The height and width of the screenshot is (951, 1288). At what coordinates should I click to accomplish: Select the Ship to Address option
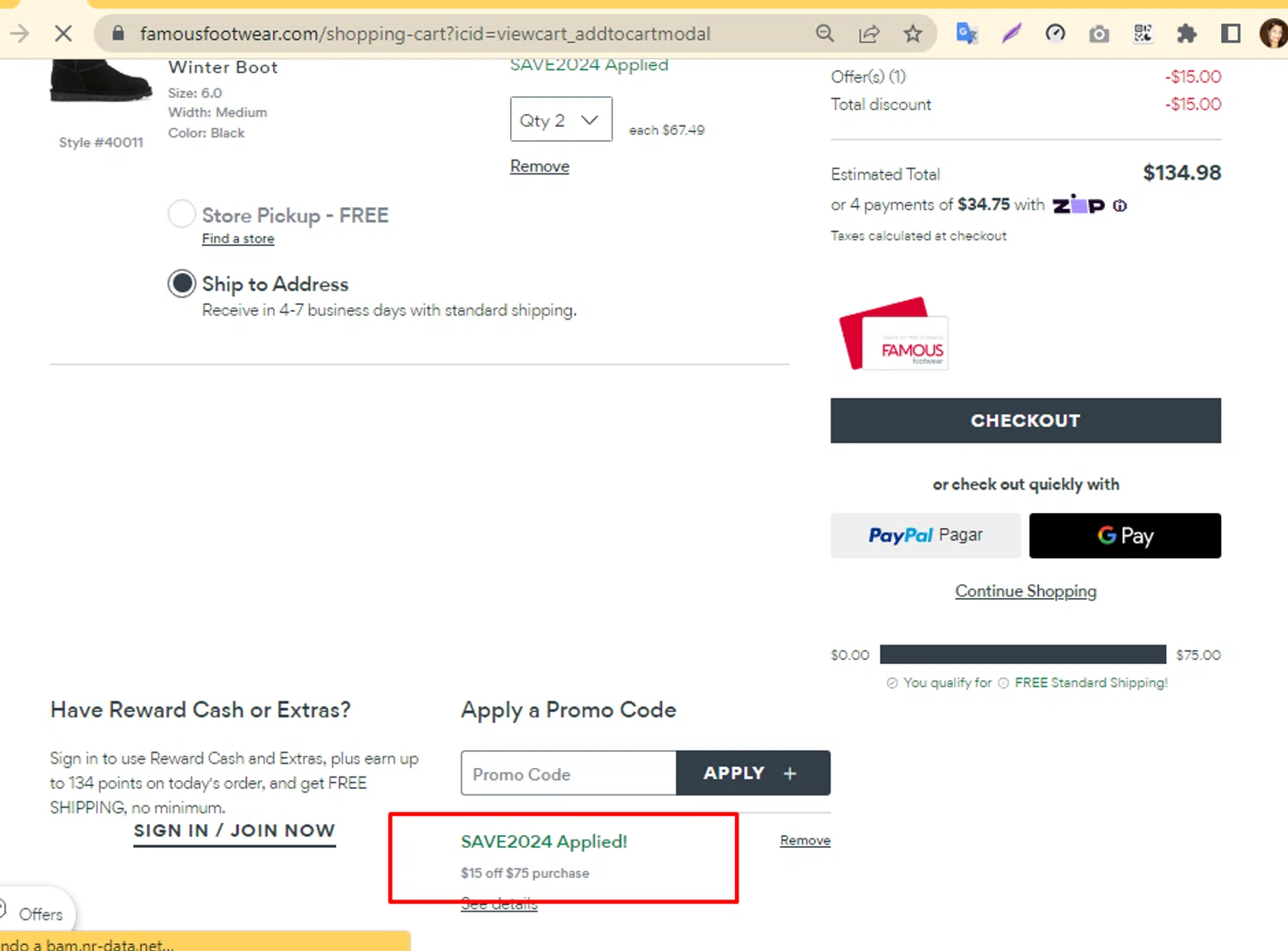(181, 283)
